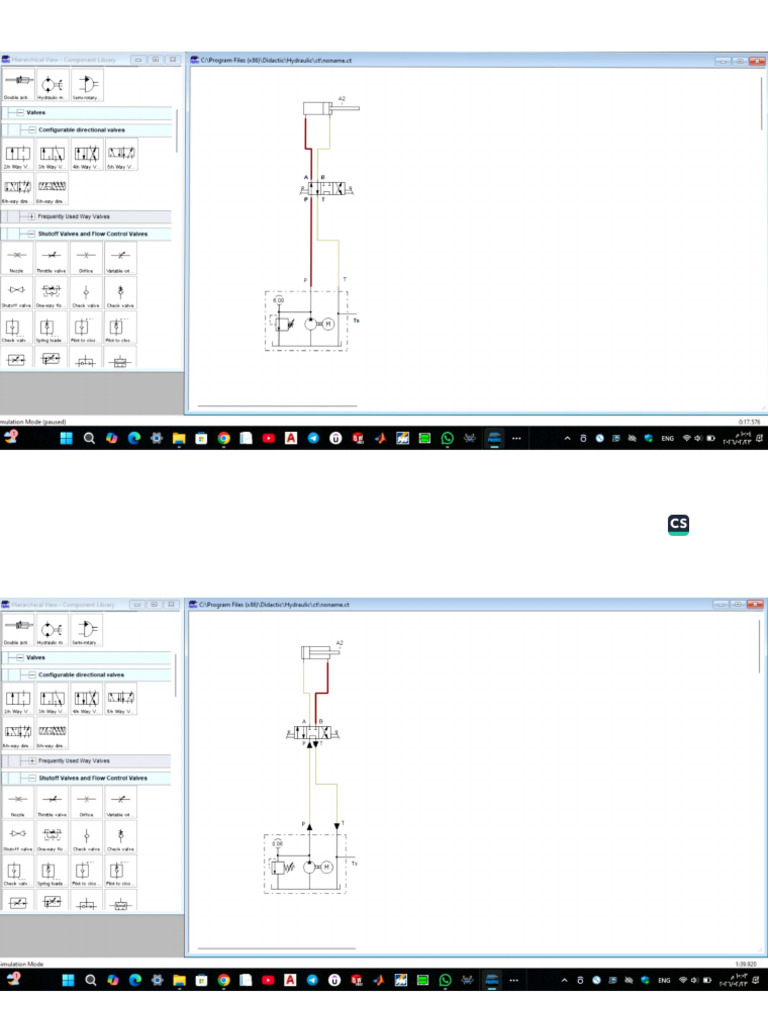Click the directional valve in upper circuit
The image size is (768, 1024).
pos(326,189)
